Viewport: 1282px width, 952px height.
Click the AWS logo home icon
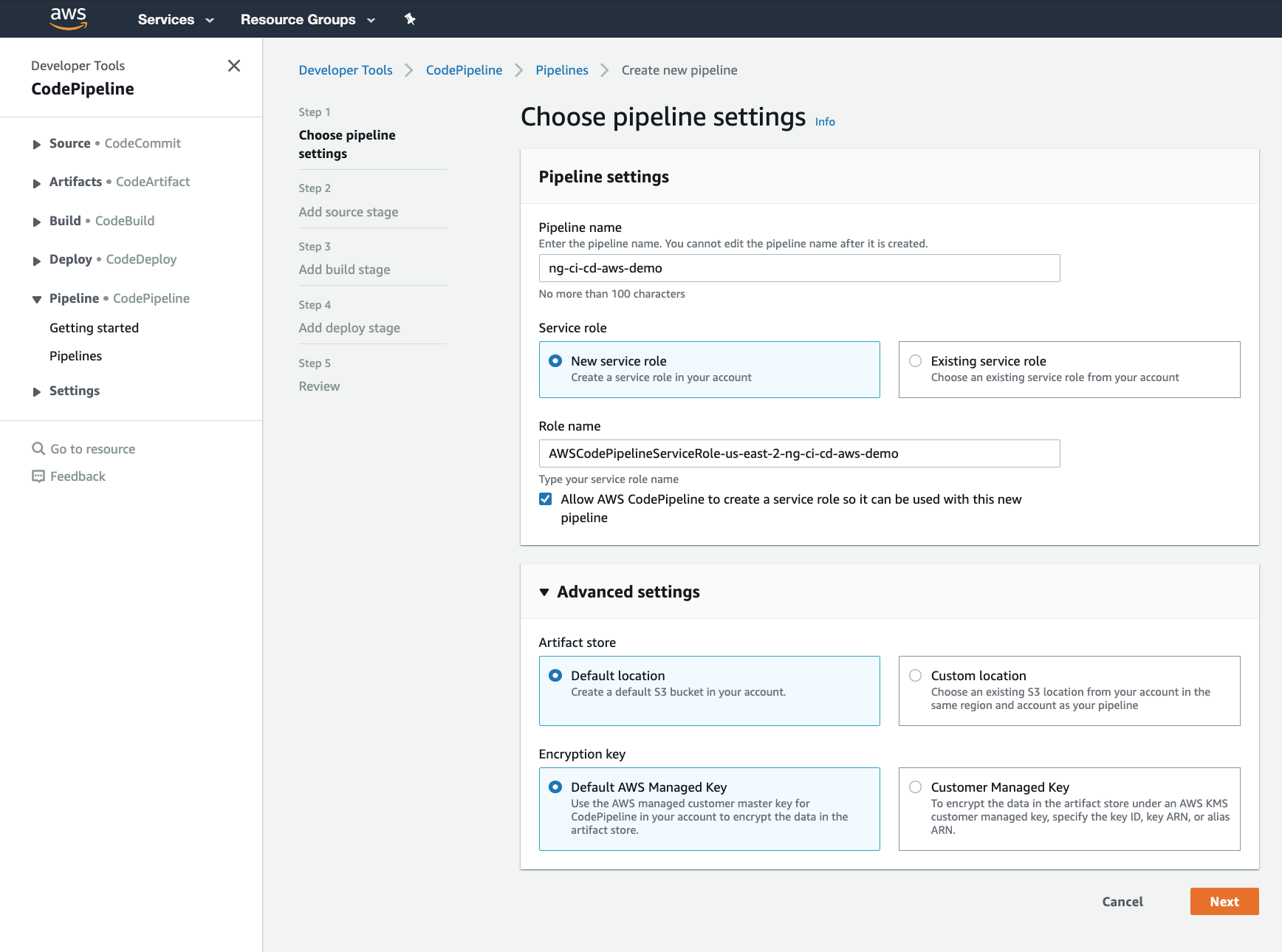tap(69, 18)
